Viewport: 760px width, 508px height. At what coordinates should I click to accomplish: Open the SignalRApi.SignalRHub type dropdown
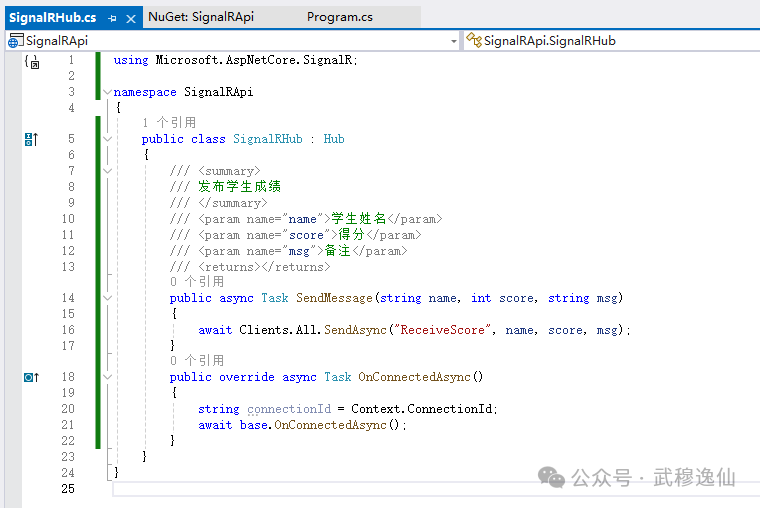pos(612,41)
